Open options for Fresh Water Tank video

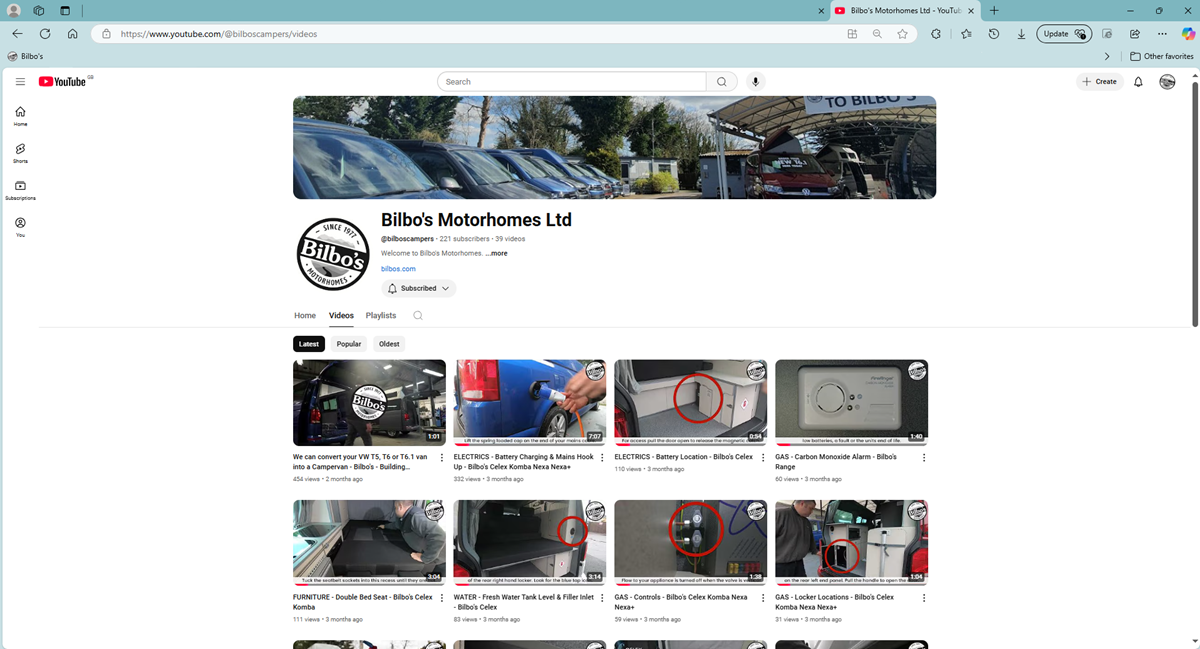click(603, 598)
